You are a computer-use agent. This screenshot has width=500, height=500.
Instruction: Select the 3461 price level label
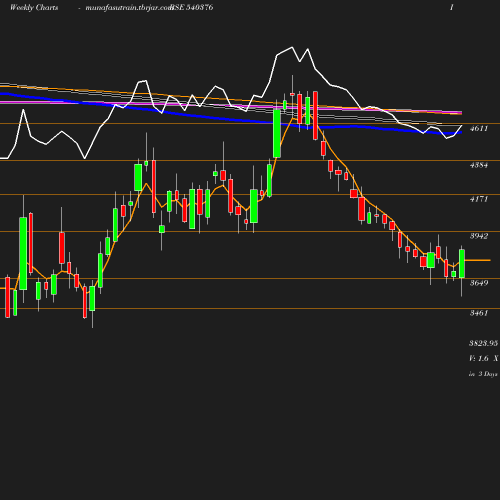(479, 313)
